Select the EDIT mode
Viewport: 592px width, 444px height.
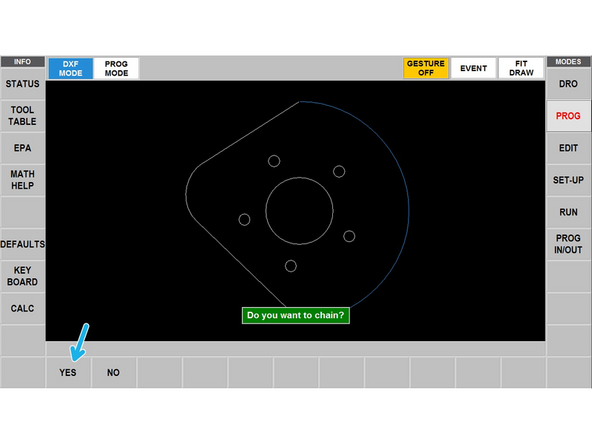point(568,148)
